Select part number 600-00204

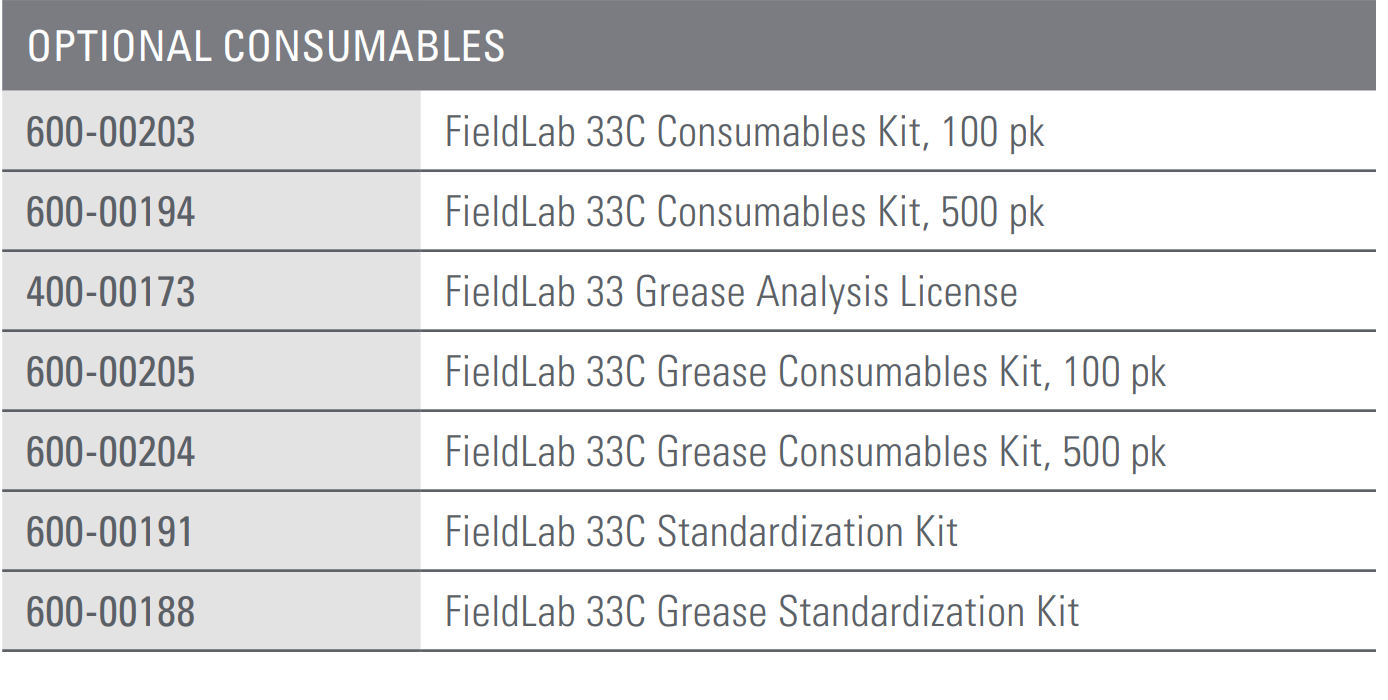[111, 452]
